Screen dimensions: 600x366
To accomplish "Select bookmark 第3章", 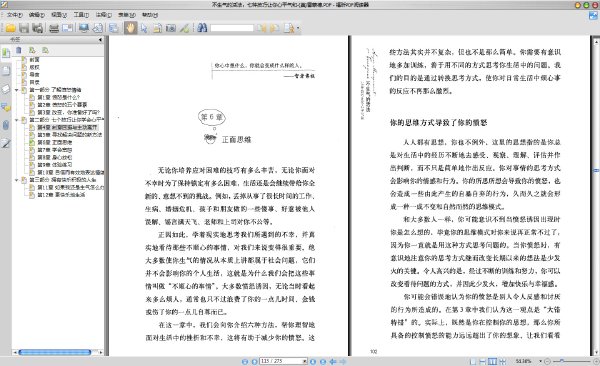I will pos(68,112).
